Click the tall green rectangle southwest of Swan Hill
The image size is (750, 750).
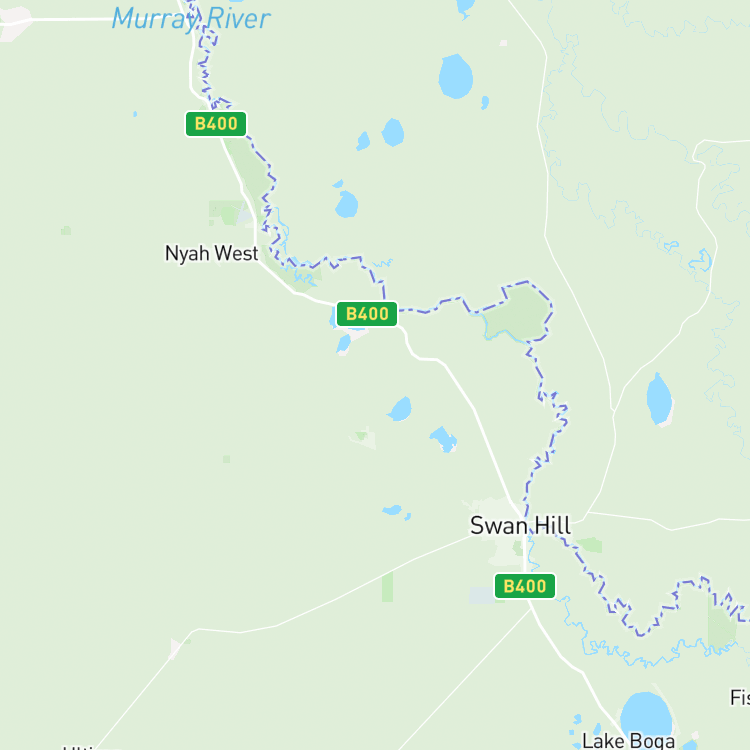[x=387, y=587]
